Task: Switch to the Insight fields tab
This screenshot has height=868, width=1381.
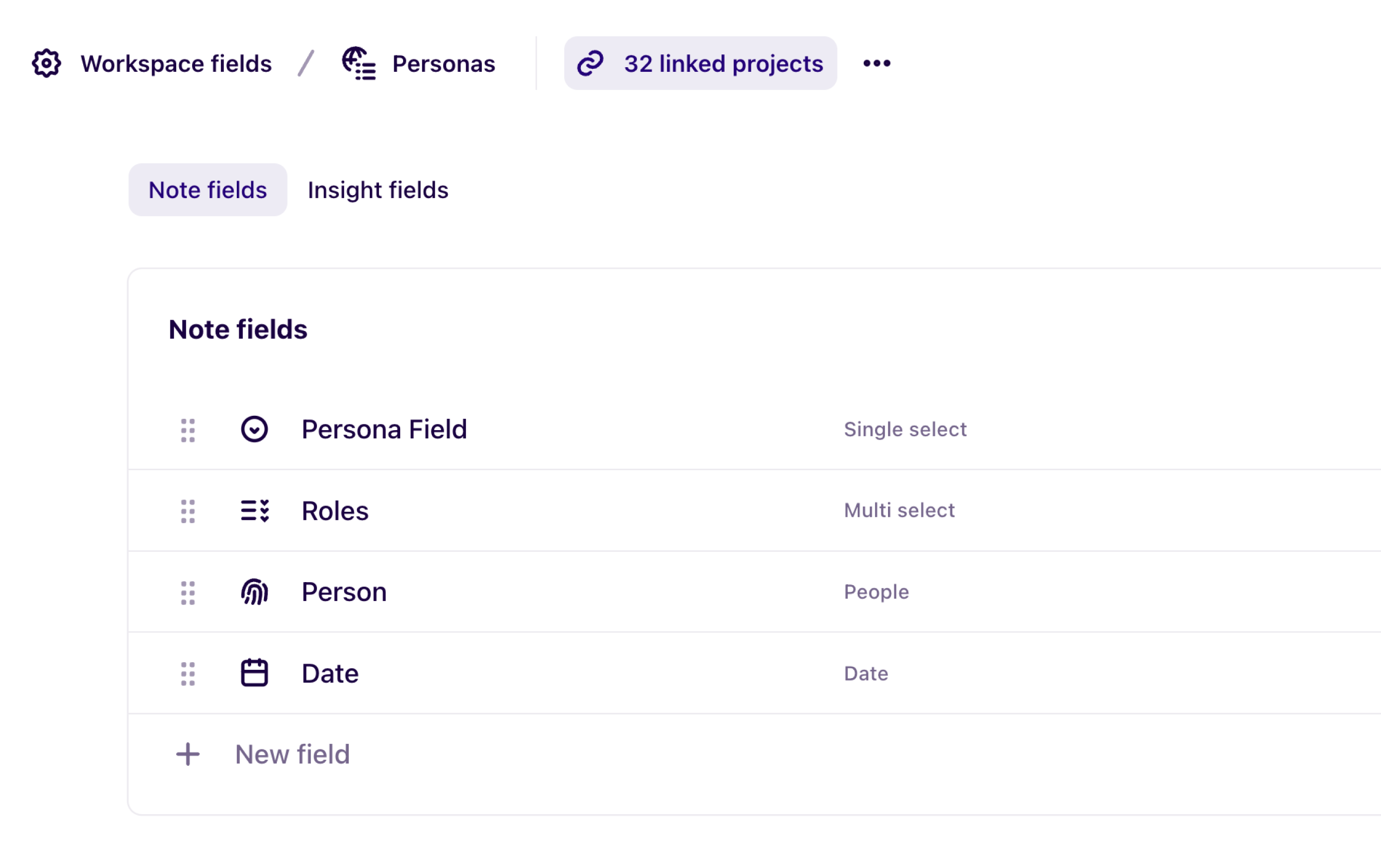Action: [378, 190]
